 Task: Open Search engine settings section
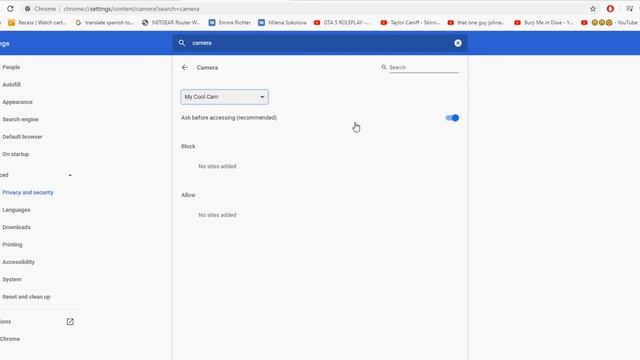(20, 120)
